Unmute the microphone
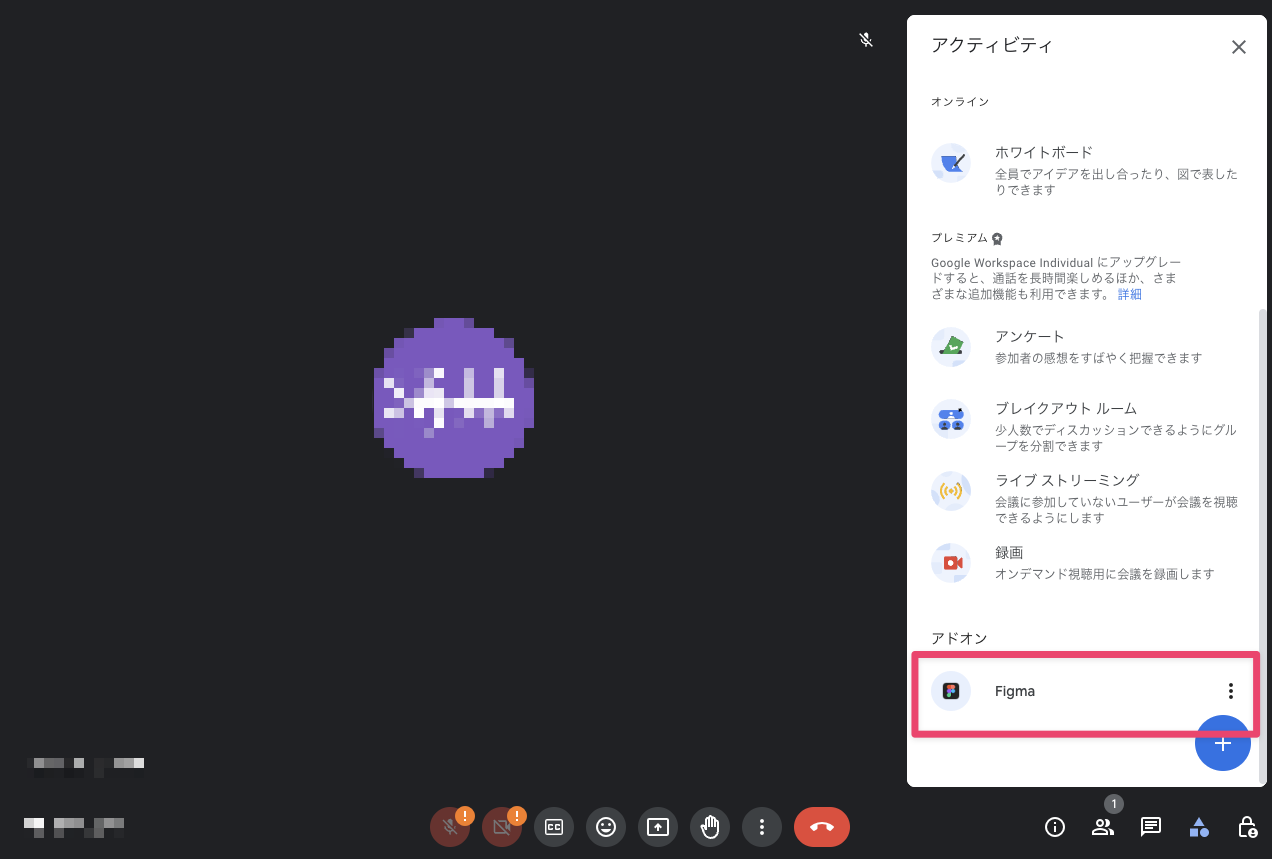Screen dimensions: 1272x859 click(x=450, y=827)
